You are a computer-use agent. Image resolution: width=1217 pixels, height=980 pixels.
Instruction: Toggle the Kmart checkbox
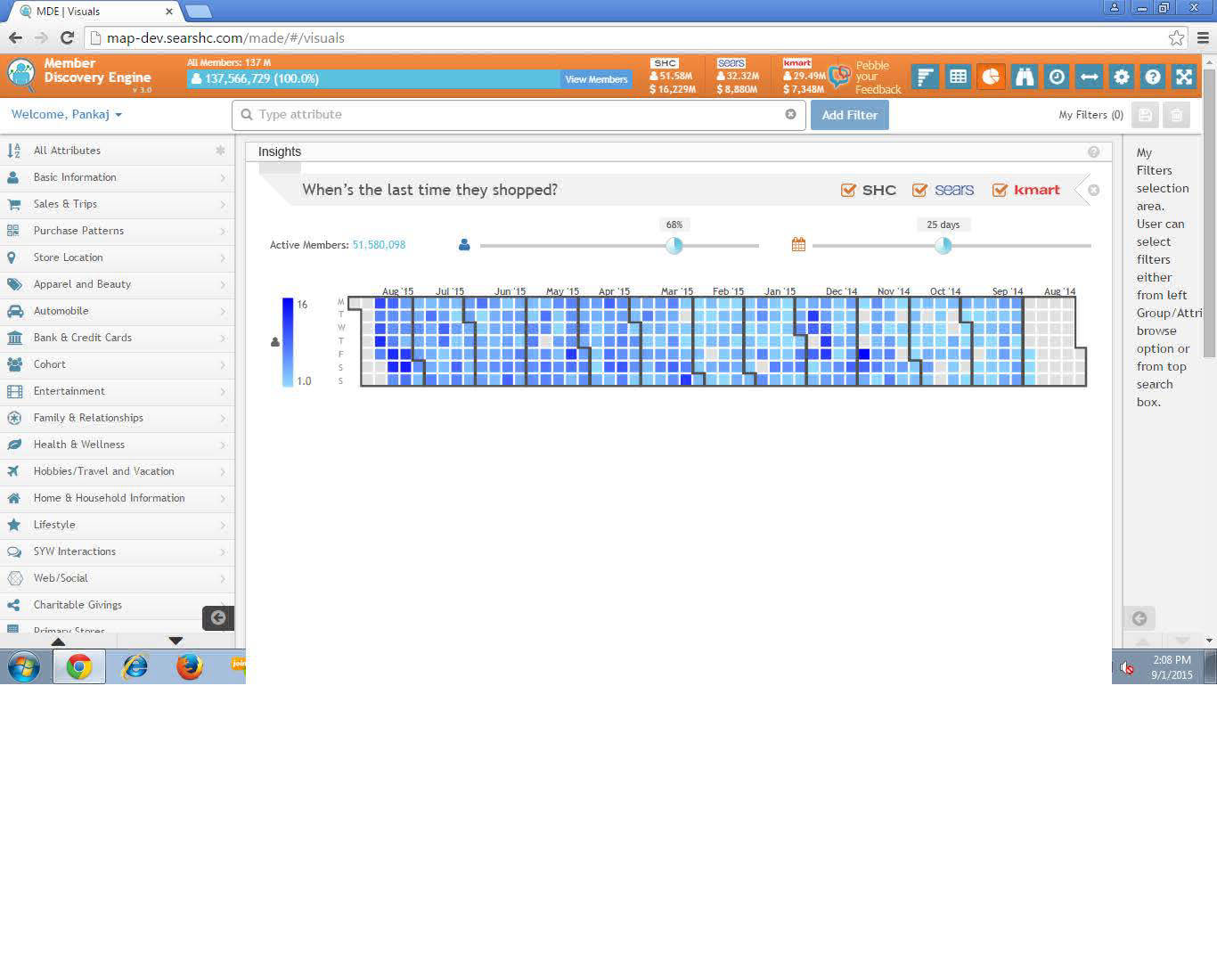(1000, 190)
